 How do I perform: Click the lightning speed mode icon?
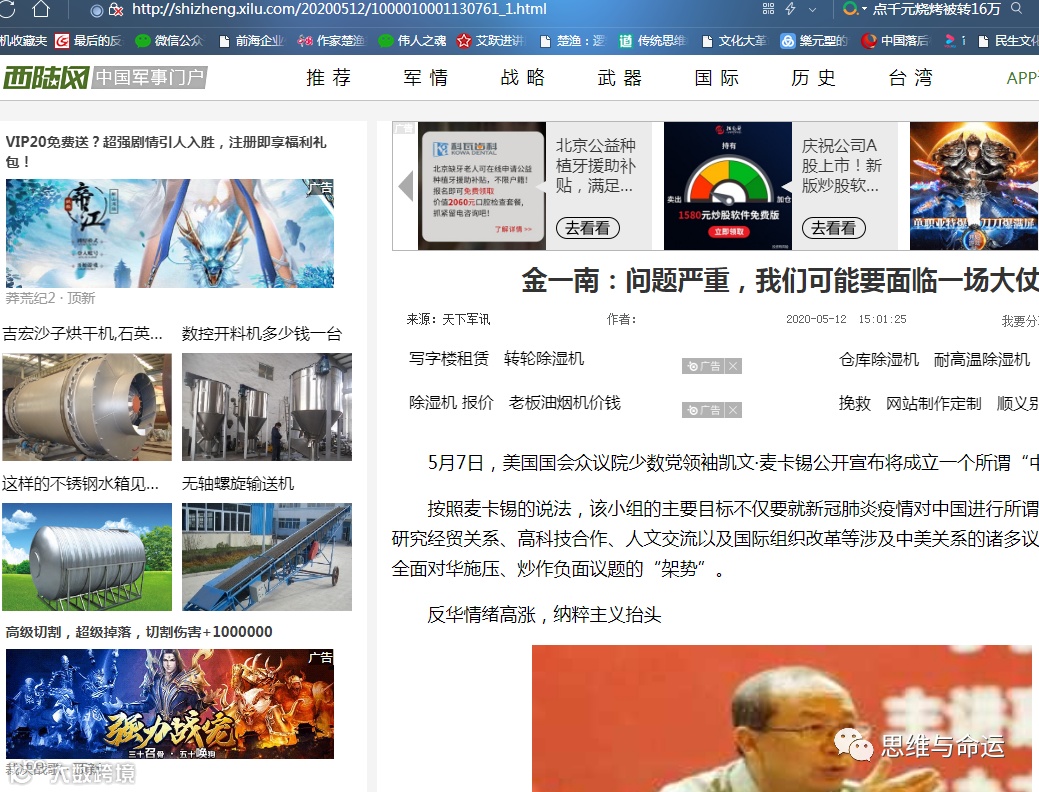[x=790, y=9]
